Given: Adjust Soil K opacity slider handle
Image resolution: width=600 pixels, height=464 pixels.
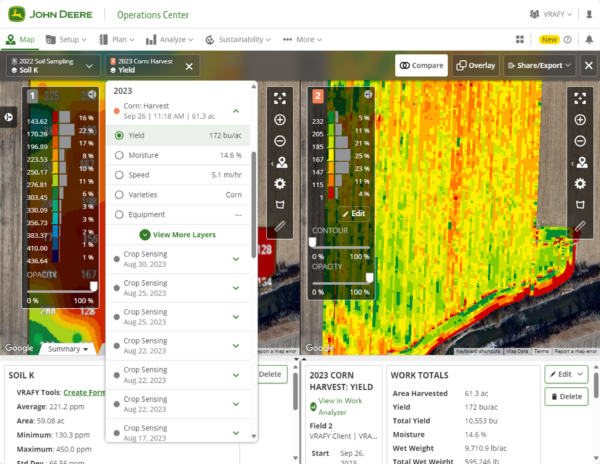Looking at the screenshot, I should coord(93,286).
